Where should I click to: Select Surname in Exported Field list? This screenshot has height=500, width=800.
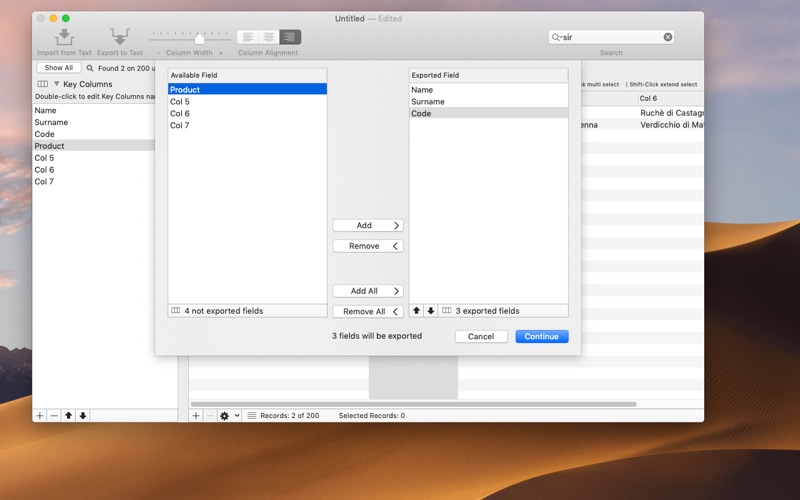pos(428,102)
